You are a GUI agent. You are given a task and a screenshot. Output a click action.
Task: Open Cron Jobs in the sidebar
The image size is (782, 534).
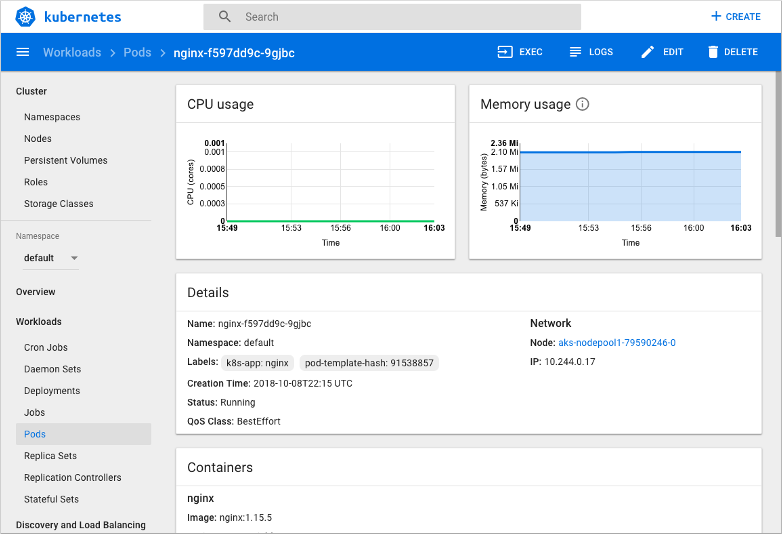click(45, 348)
